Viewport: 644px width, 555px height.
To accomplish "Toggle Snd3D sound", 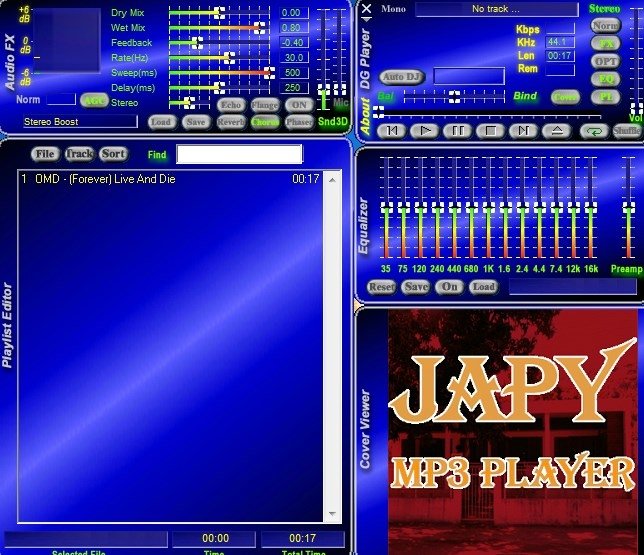I will point(333,122).
